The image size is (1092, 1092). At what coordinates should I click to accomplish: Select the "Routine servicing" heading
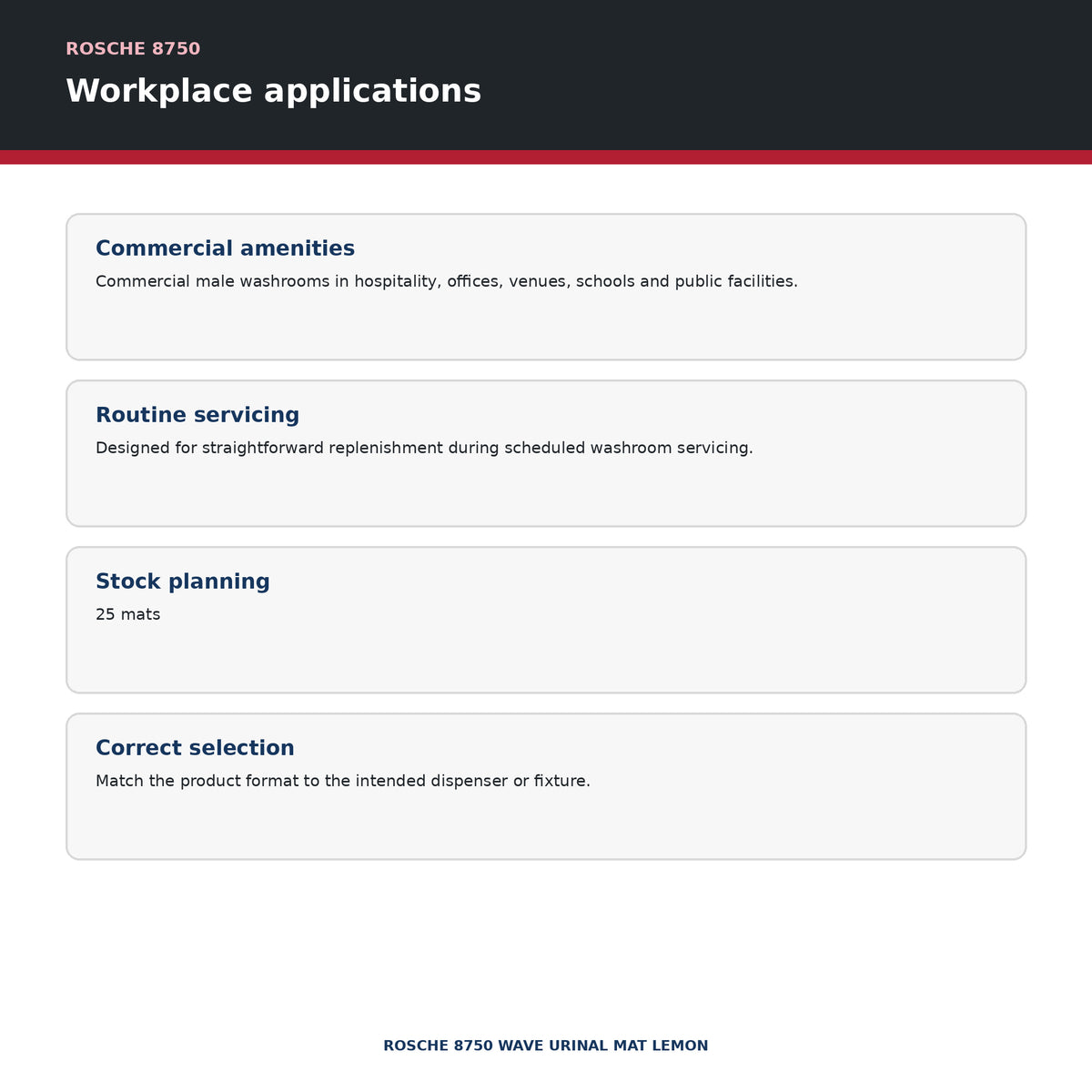click(x=197, y=415)
